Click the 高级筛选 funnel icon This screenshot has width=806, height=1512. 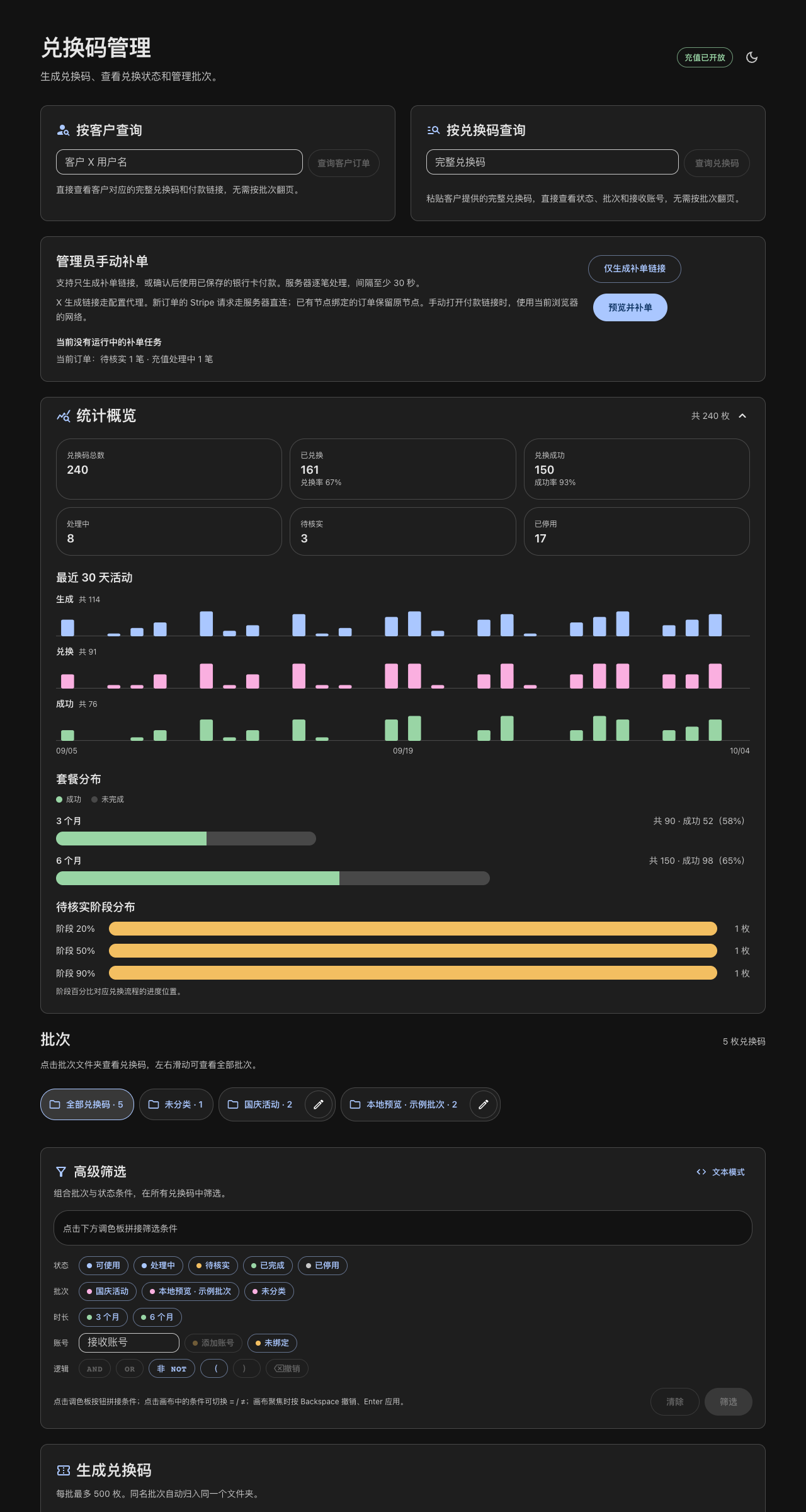click(61, 1172)
